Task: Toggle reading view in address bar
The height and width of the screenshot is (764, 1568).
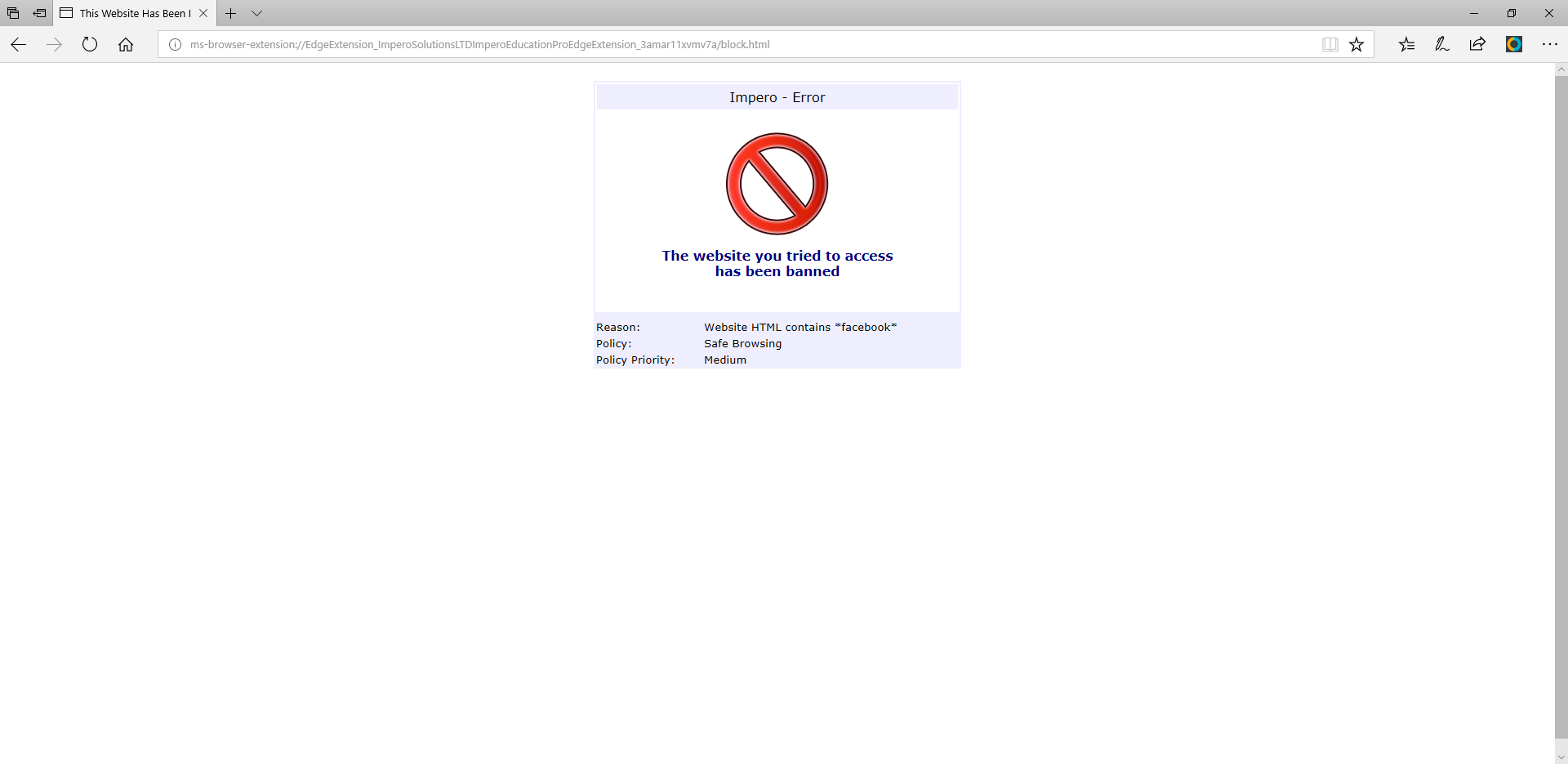Action: click(1330, 45)
